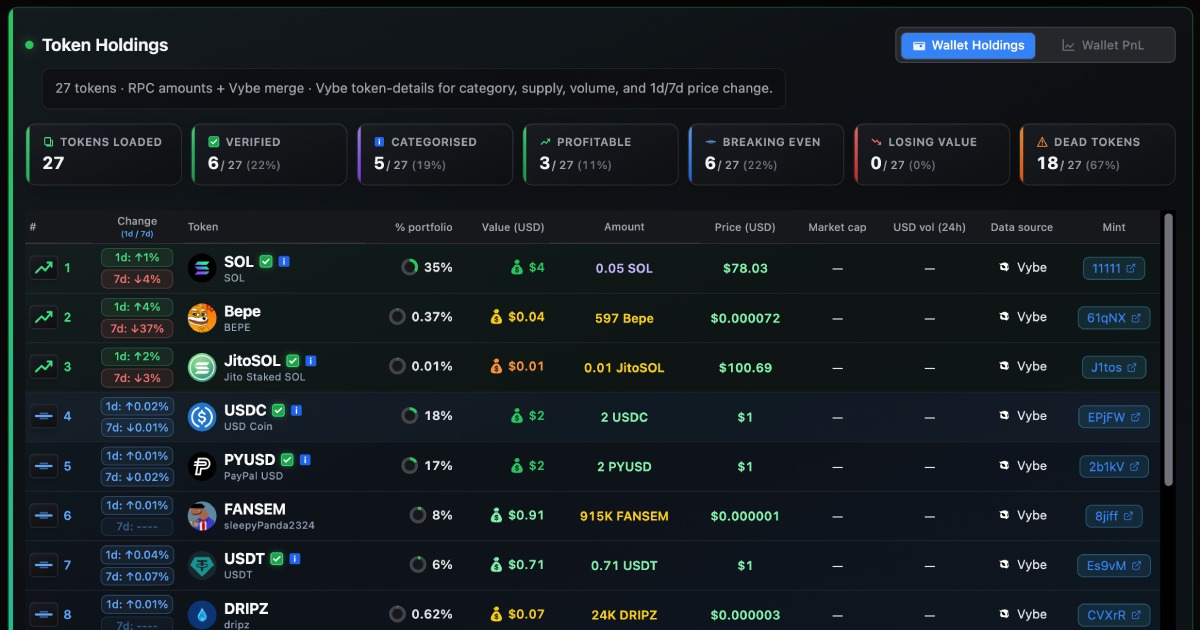Switch to the Wallet PnL tab

tap(1103, 45)
